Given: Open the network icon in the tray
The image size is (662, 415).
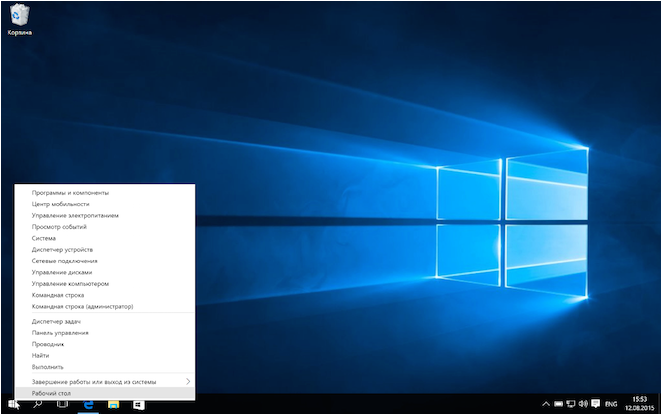Looking at the screenshot, I should [x=571, y=404].
